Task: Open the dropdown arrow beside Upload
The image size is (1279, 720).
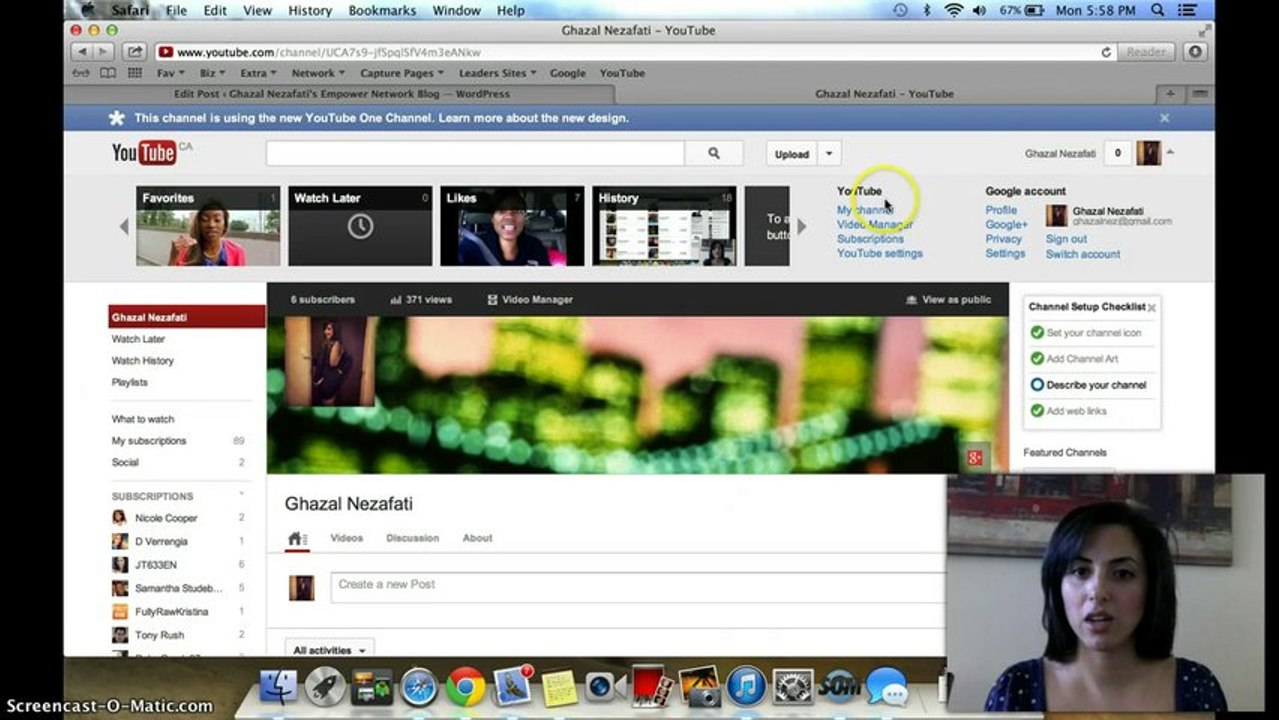Action: [x=829, y=154]
